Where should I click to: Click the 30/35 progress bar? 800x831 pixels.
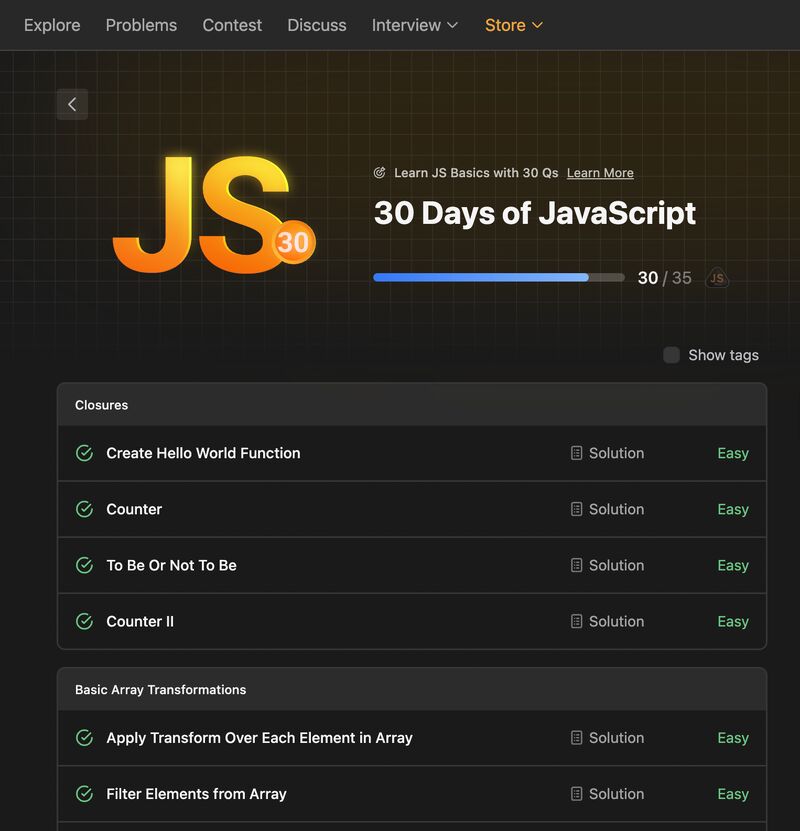(x=498, y=278)
